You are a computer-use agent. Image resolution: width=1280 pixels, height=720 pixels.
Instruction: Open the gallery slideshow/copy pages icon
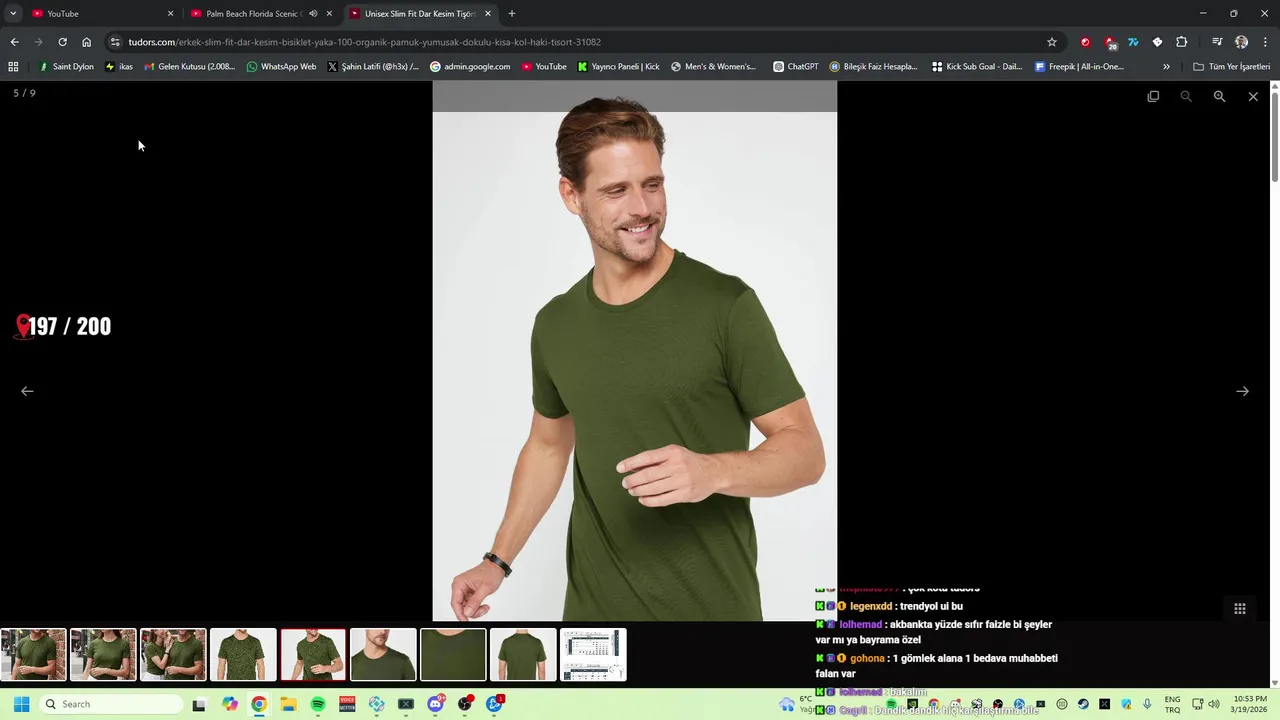[1153, 96]
